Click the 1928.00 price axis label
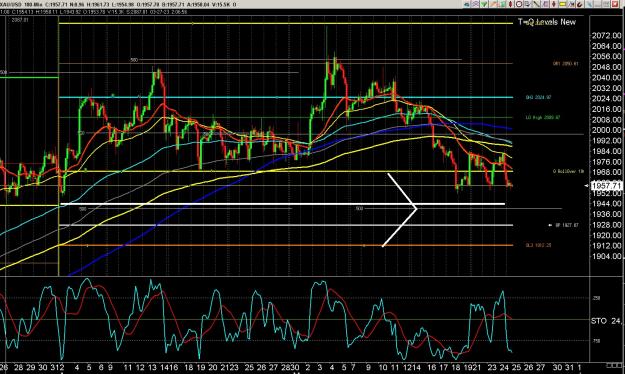Image resolution: width=625 pixels, height=374 pixels. pyautogui.click(x=607, y=225)
